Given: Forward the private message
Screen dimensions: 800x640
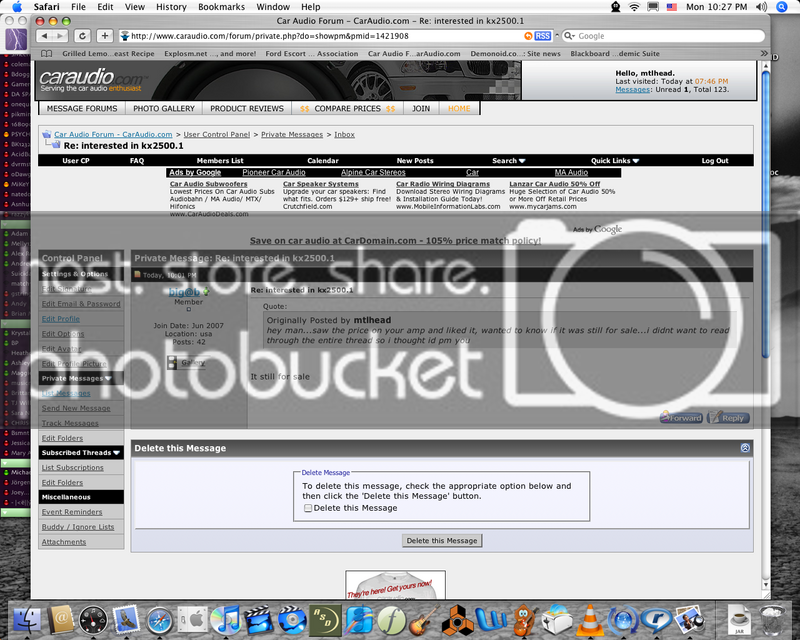Looking at the screenshot, I should pyautogui.click(x=681, y=417).
